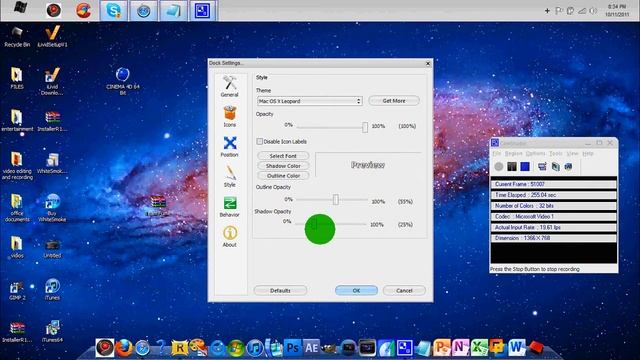Viewport: 640px width, 360px height.
Task: Launch Safari from the dock
Action: pos(142,348)
